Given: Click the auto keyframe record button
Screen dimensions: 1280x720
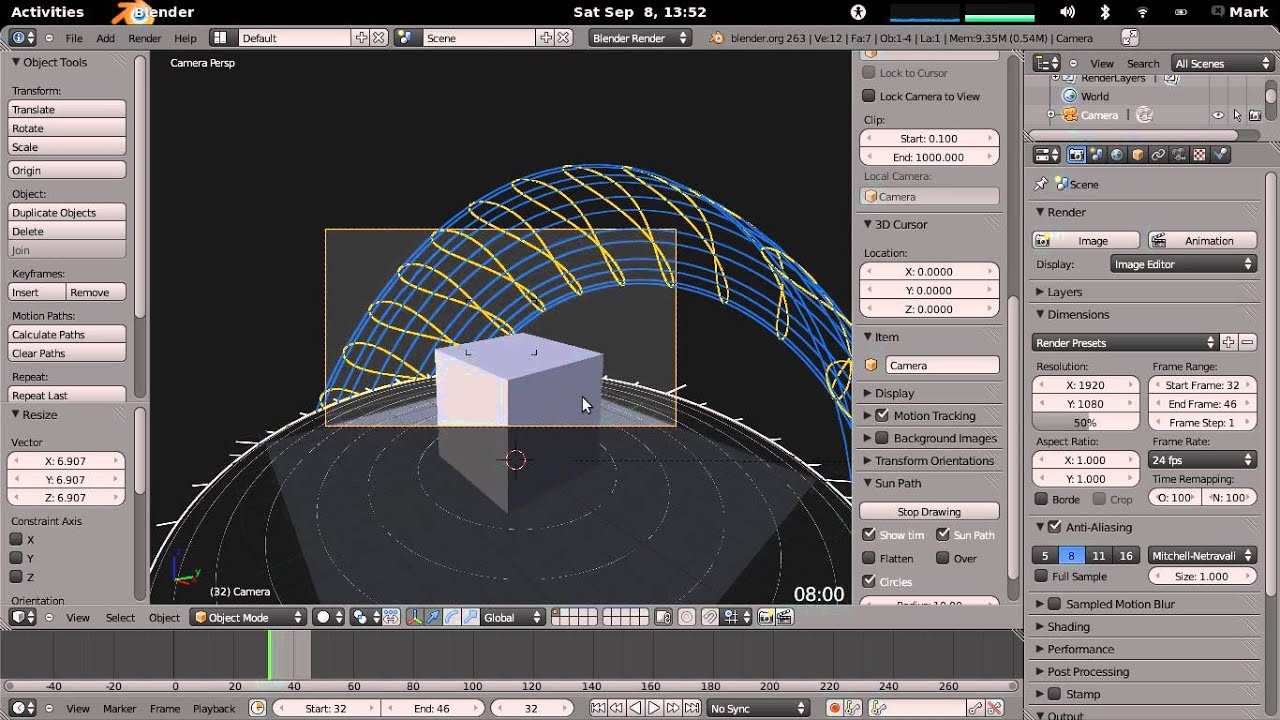Looking at the screenshot, I should pyautogui.click(x=834, y=708).
